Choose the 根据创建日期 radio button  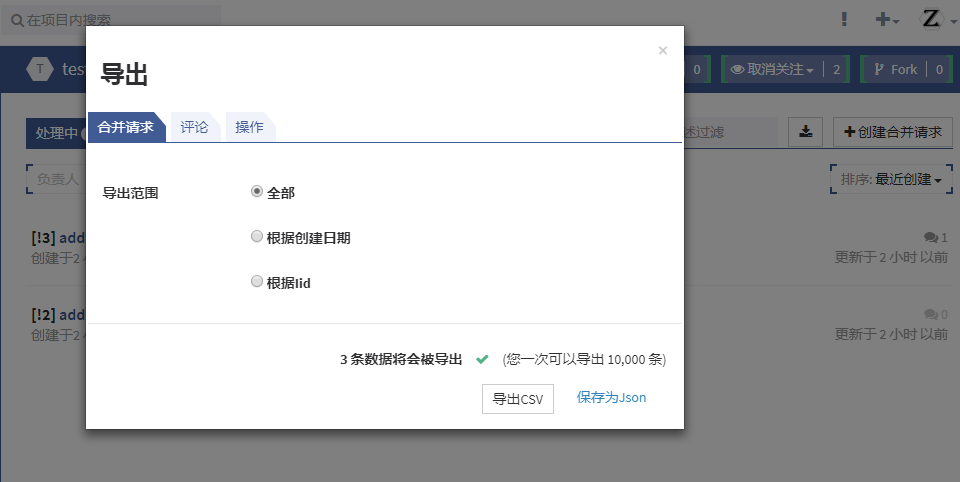[257, 237]
